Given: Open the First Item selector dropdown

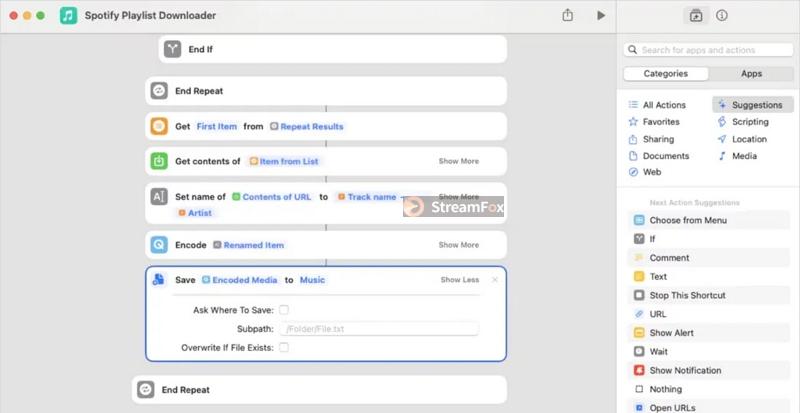Looking at the screenshot, I should 217,126.
